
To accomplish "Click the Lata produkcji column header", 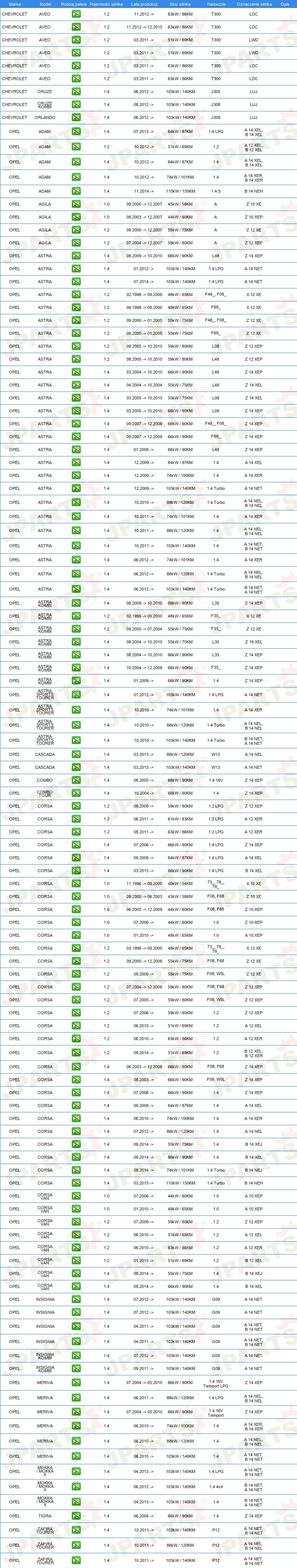I will 144,4.
